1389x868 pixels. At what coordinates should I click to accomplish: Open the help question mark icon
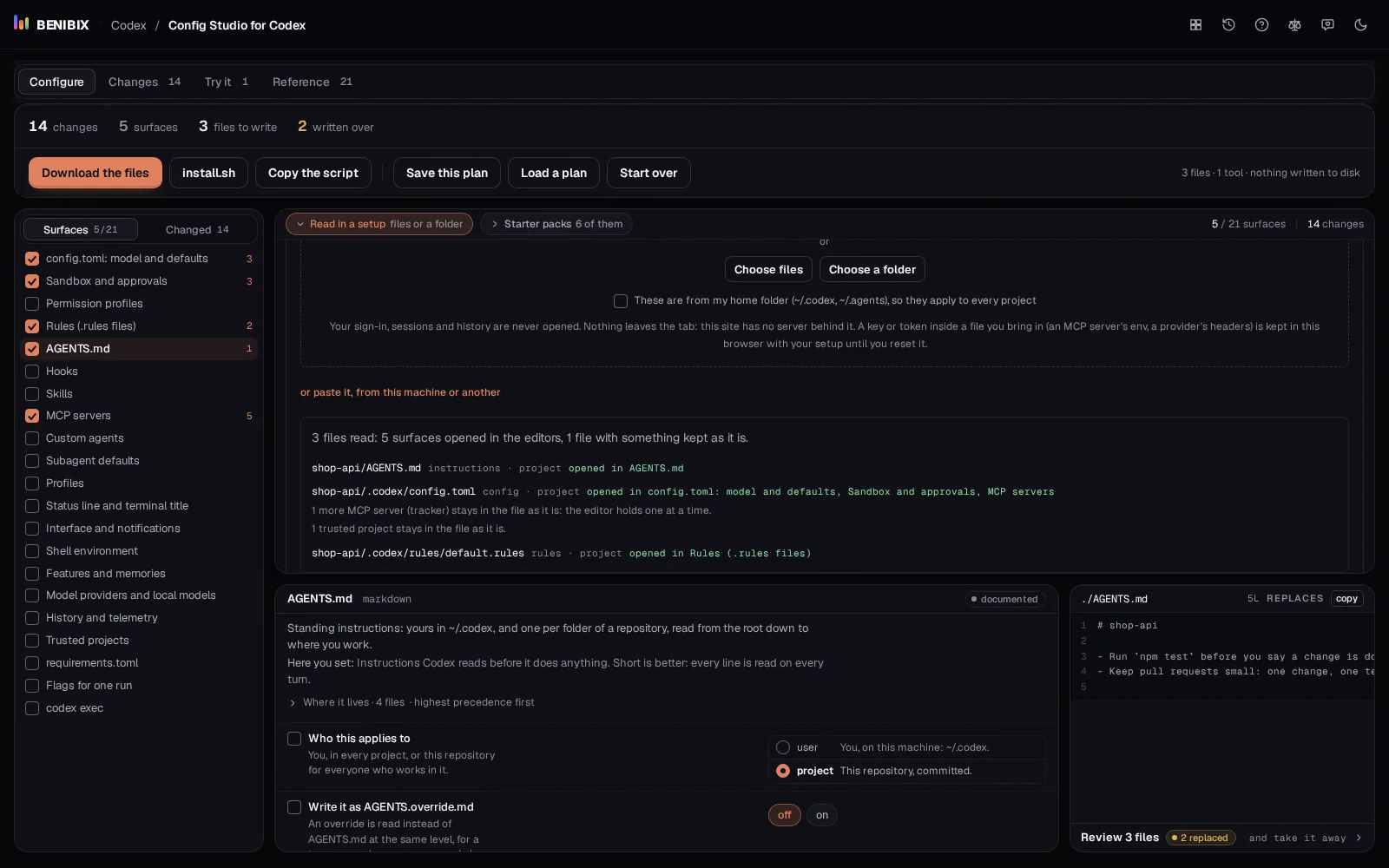[1261, 25]
